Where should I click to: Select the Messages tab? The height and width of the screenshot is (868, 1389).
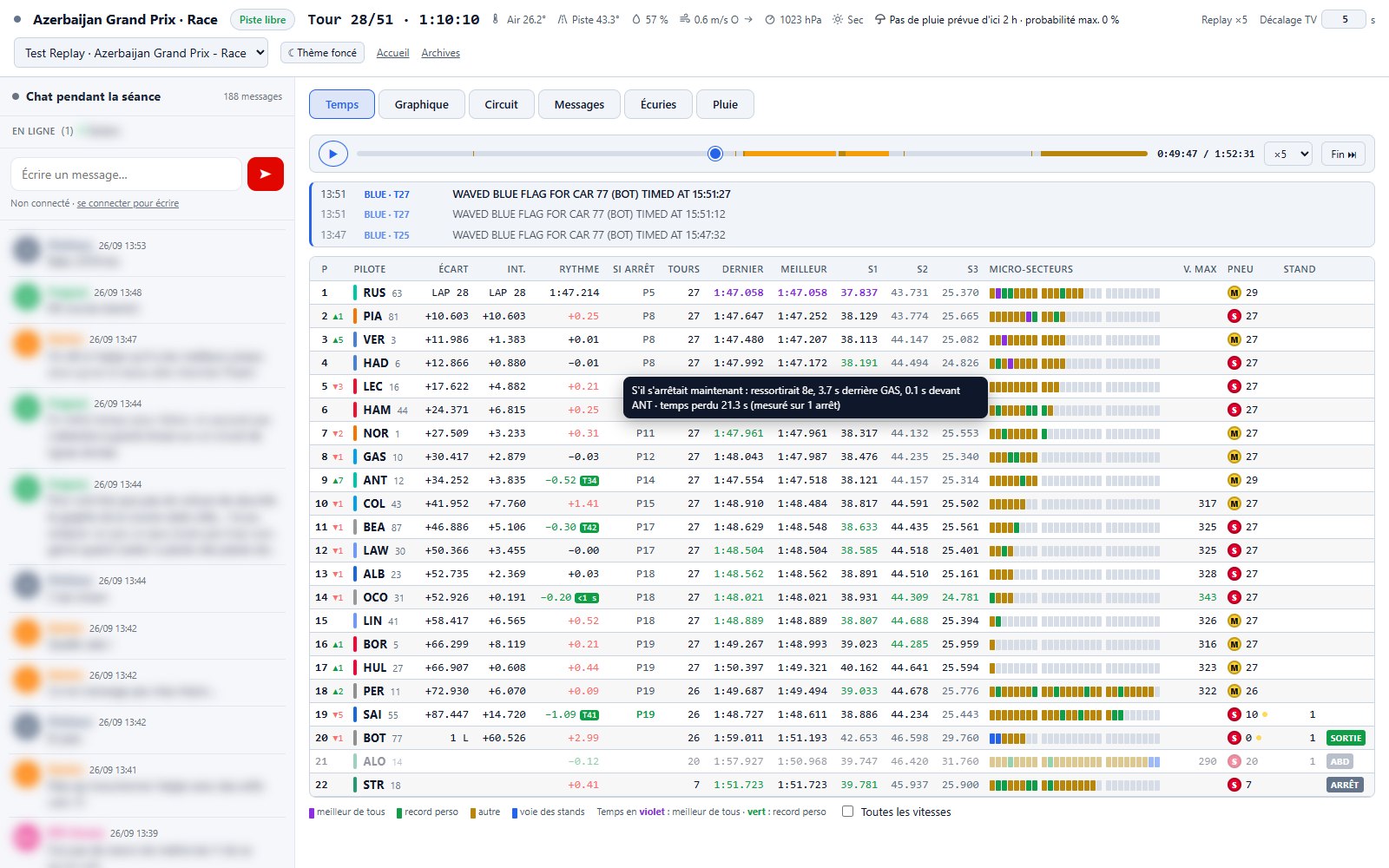579,104
